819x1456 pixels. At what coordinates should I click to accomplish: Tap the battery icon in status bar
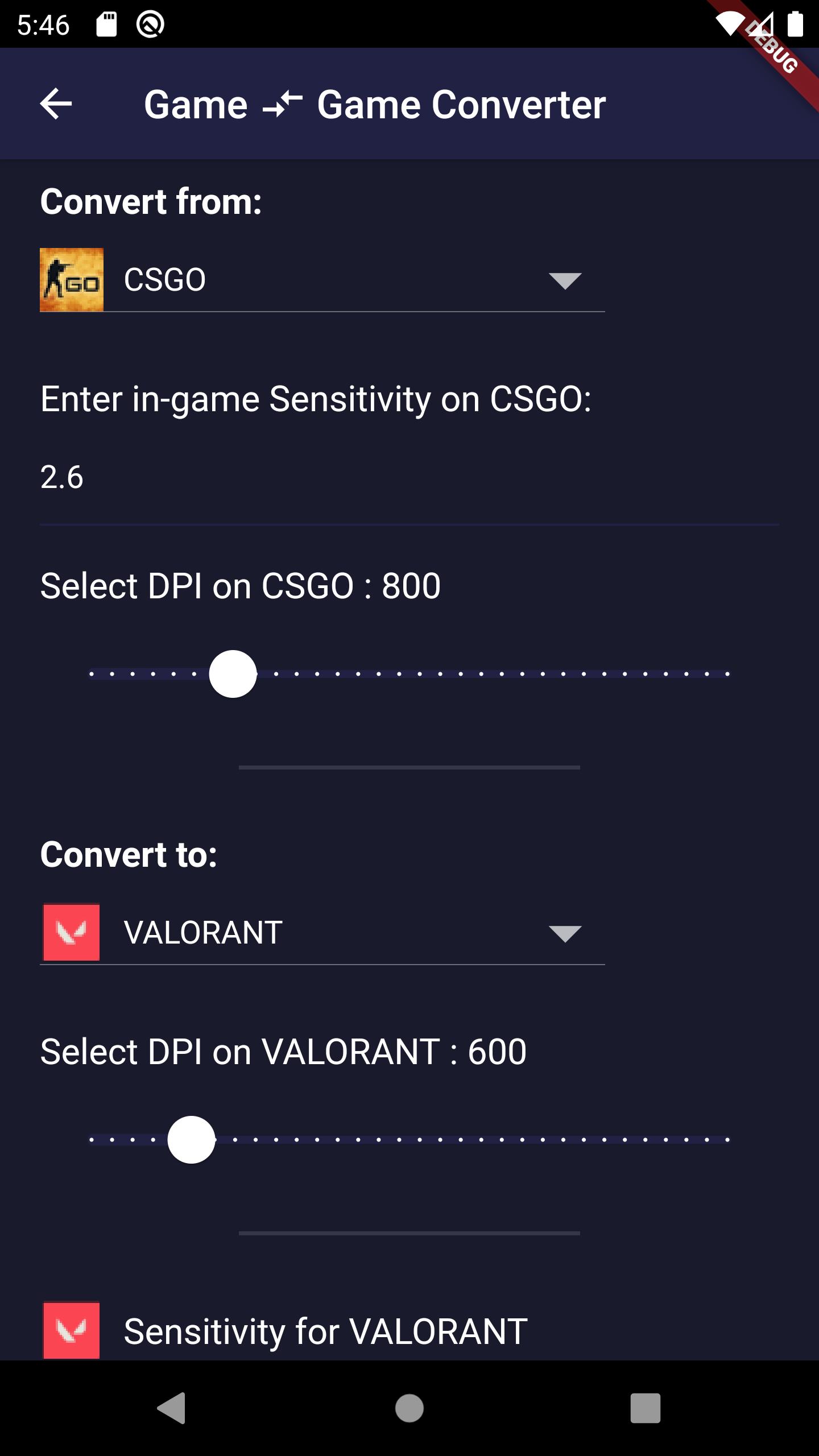point(795,24)
